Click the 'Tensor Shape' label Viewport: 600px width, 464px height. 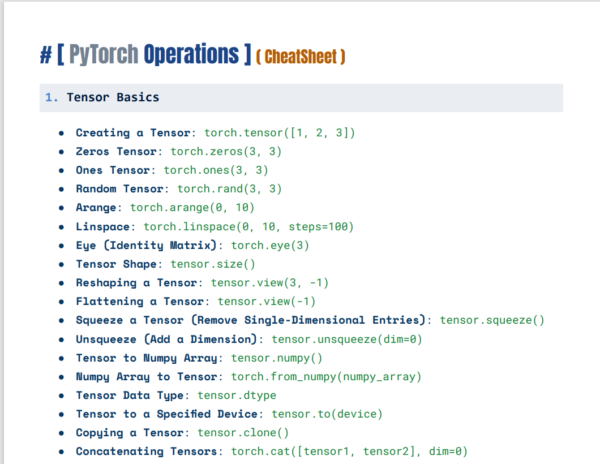click(x=116, y=264)
